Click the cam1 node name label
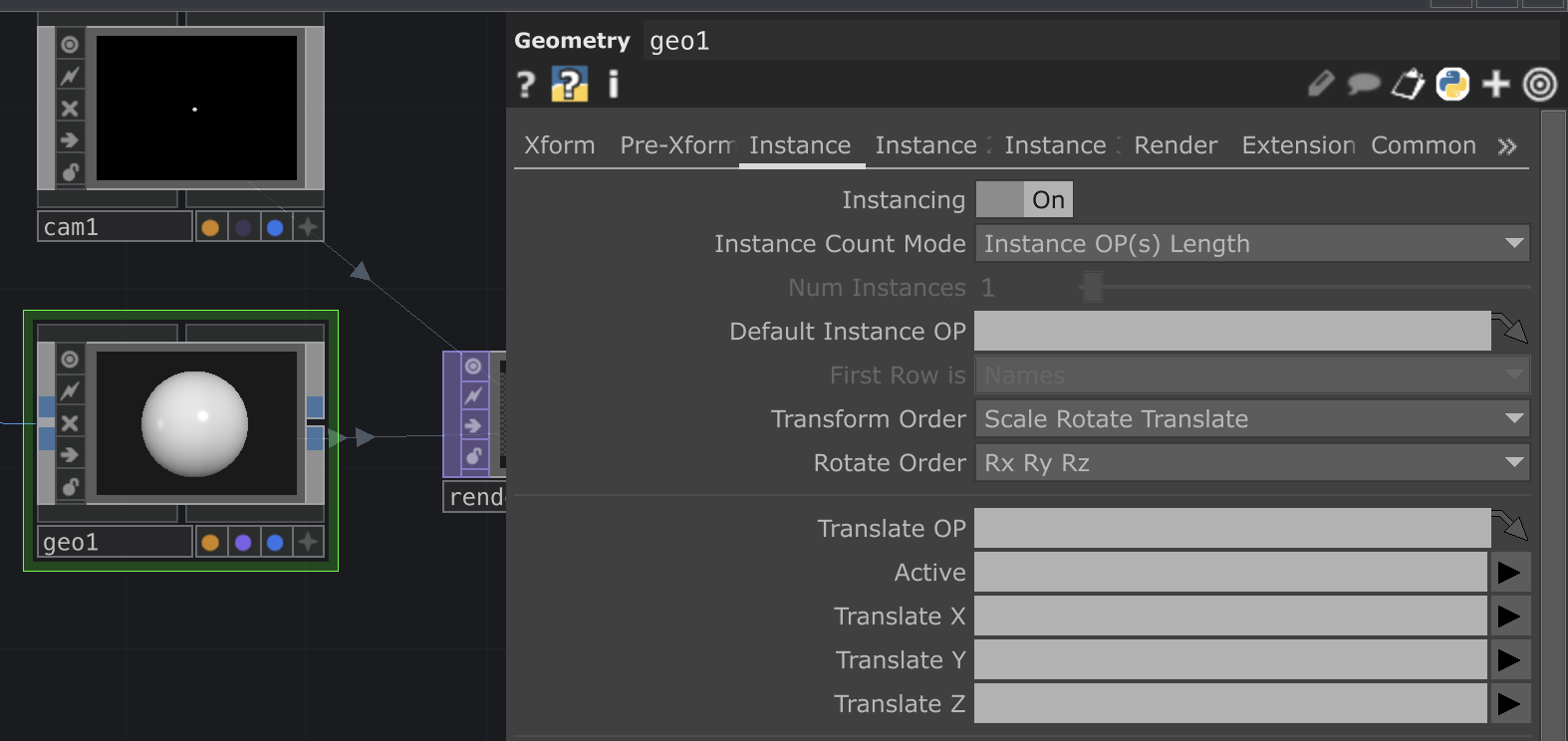The image size is (1568, 741). pos(115,227)
